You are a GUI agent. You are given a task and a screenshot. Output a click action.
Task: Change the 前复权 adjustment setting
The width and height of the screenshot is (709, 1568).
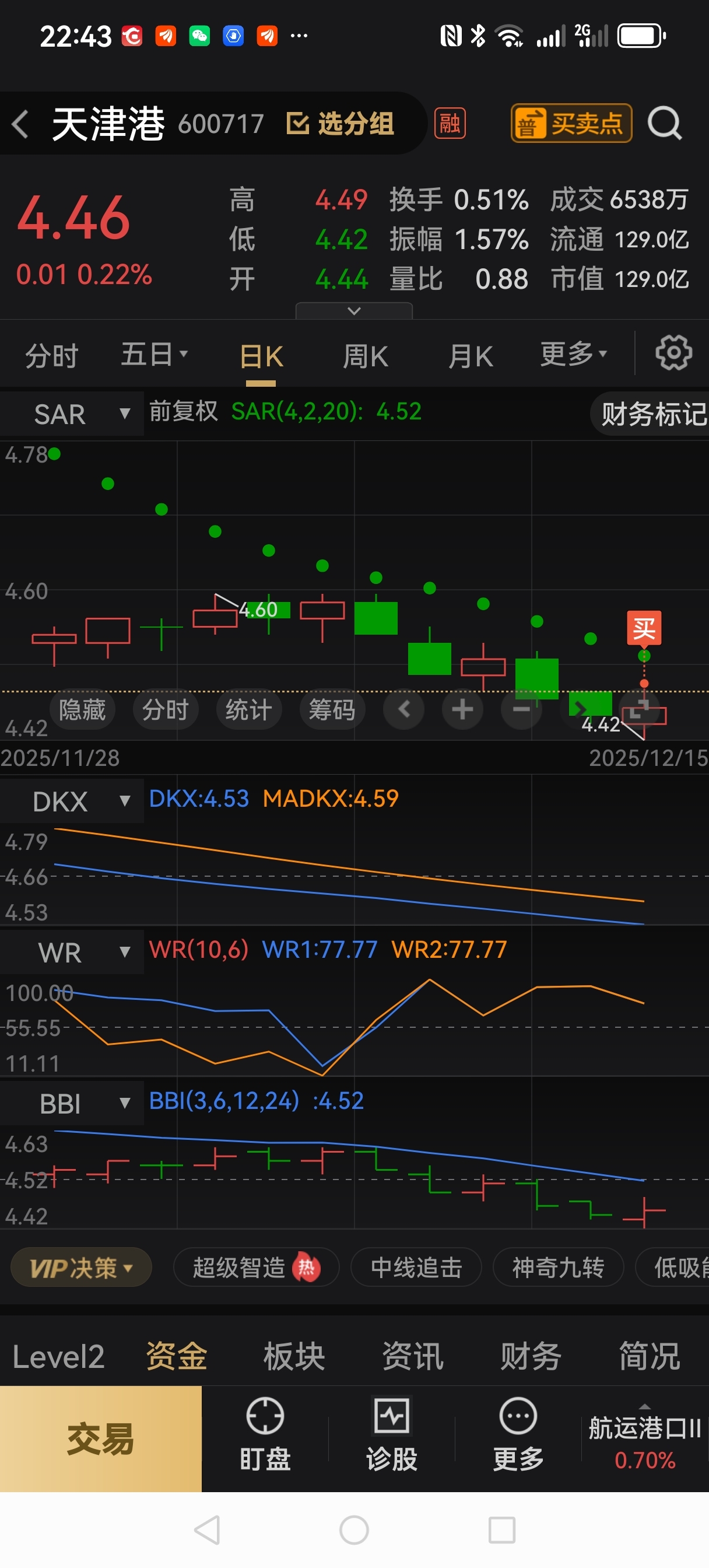click(x=183, y=411)
